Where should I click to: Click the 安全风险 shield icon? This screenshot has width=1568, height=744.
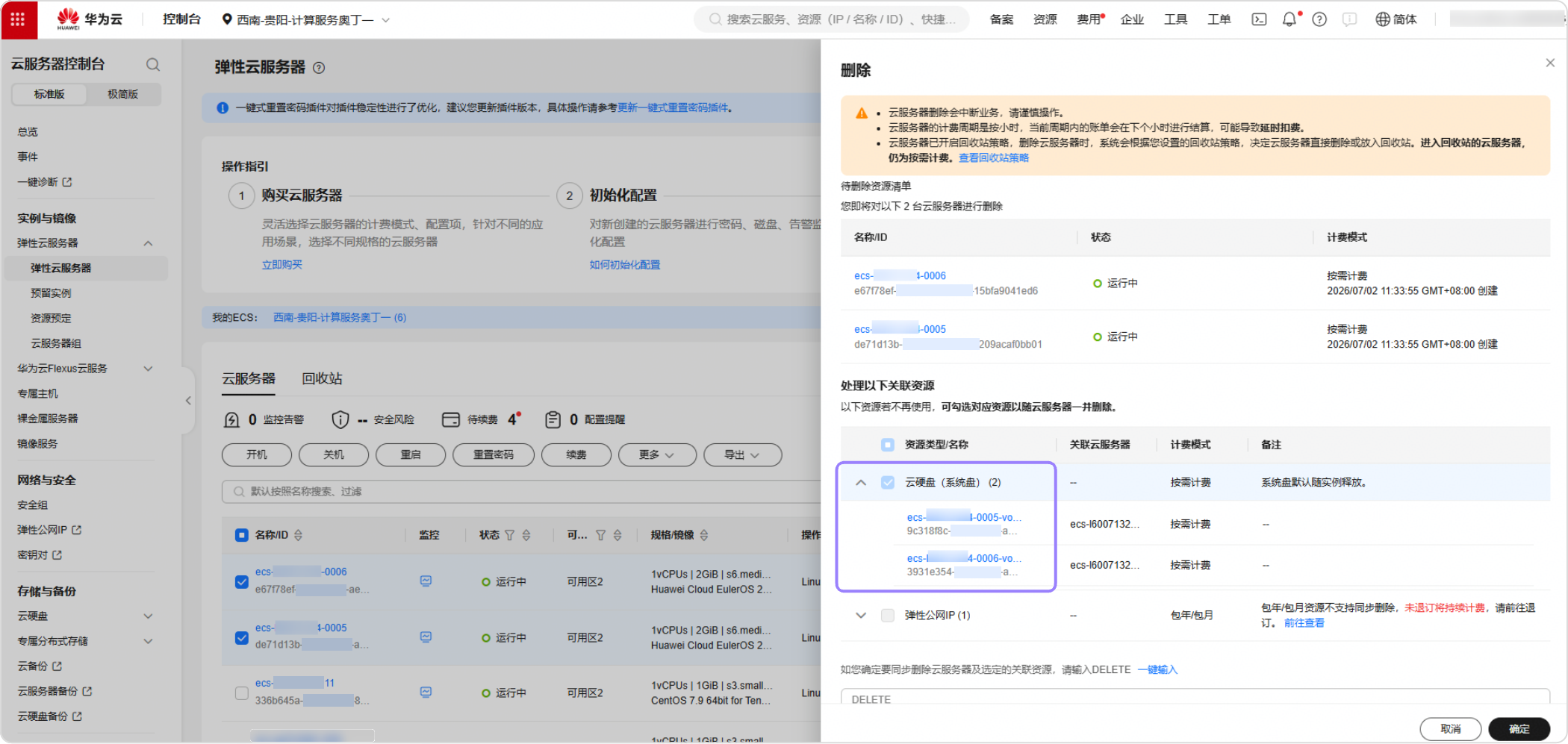[x=340, y=419]
